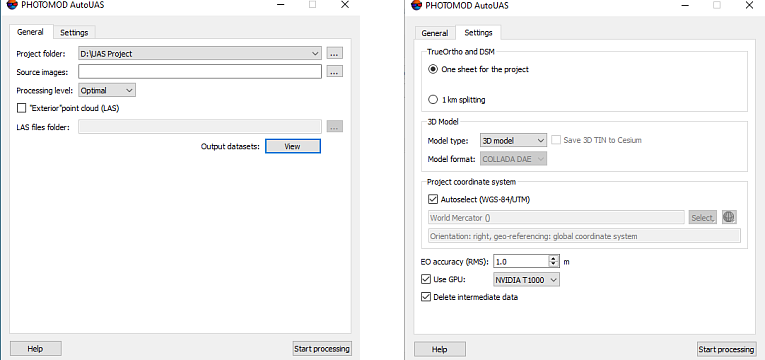Toggle Autoselect (WGS-84/UTM) checkbox
Screen dimensions: 765x360
432,199
